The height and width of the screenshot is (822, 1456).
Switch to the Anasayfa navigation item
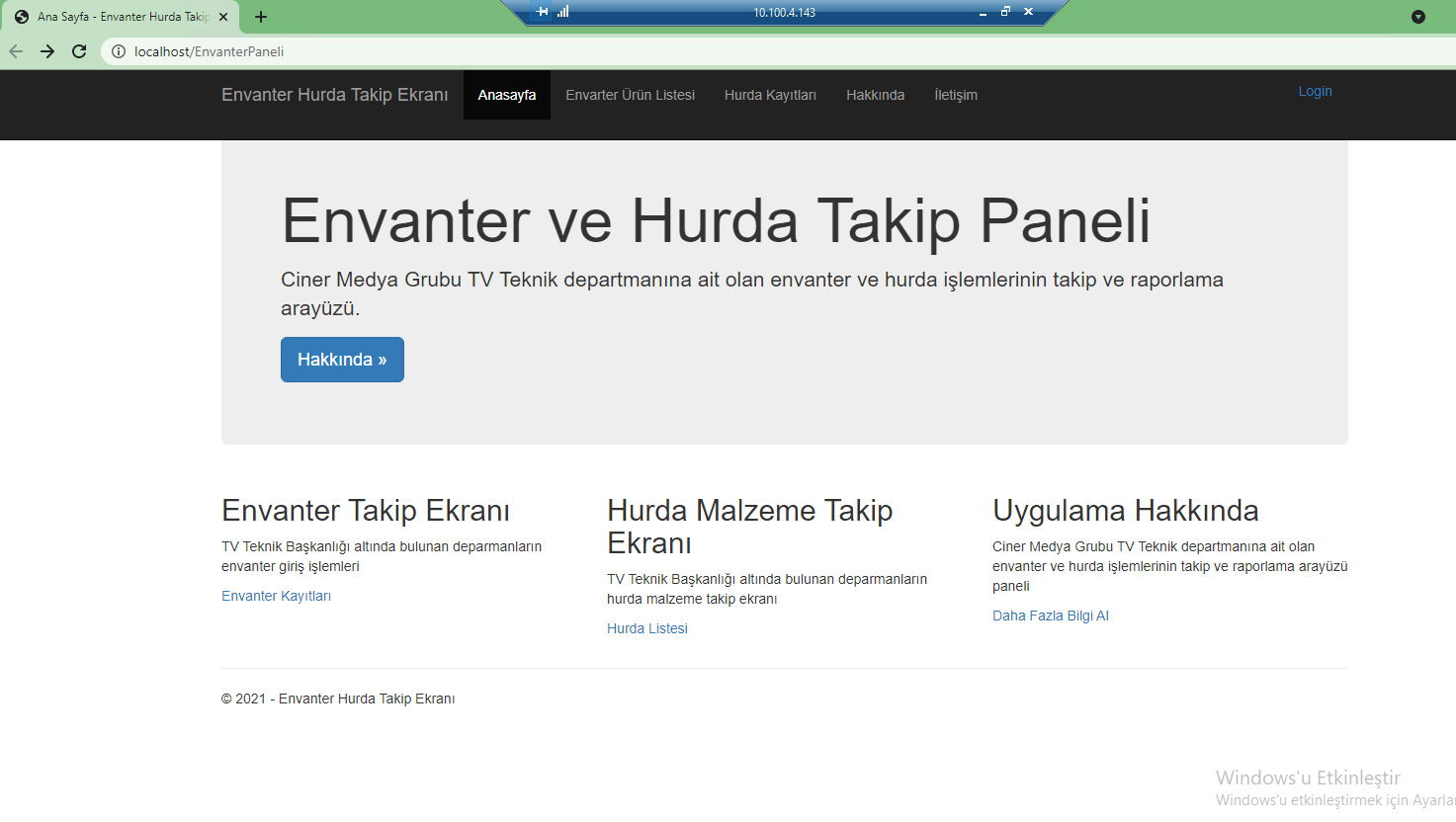(x=506, y=95)
